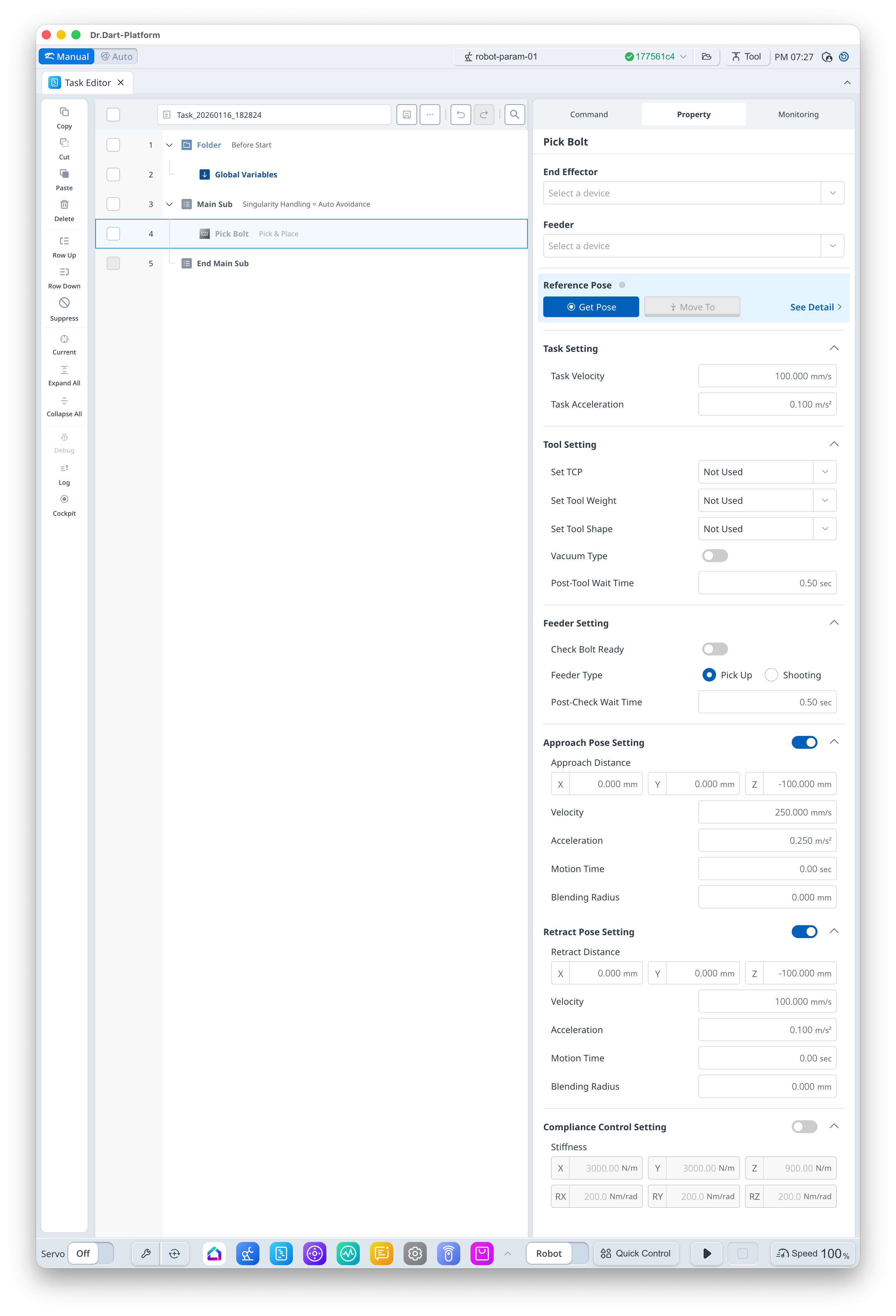The height and width of the screenshot is (1316, 896).
Task: Click the Copy icon in sidebar
Action: (x=64, y=112)
